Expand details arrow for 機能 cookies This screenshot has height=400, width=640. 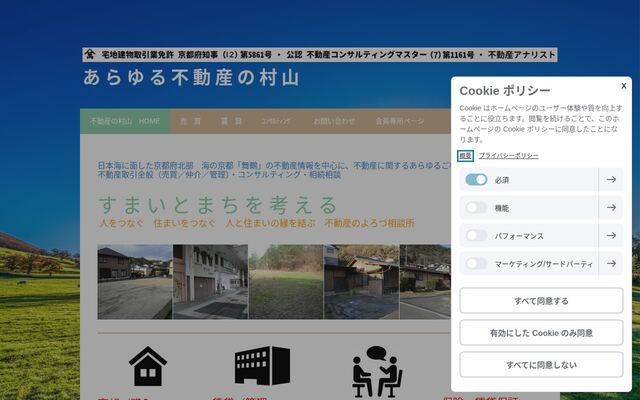[611, 208]
